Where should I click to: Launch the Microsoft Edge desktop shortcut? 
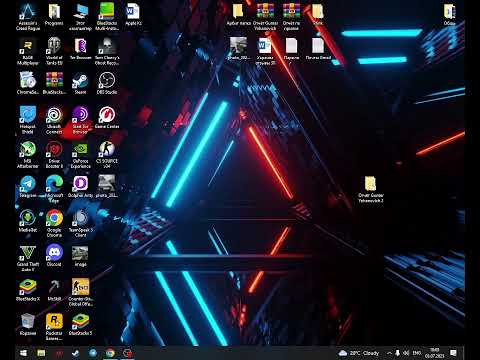[x=54, y=189]
